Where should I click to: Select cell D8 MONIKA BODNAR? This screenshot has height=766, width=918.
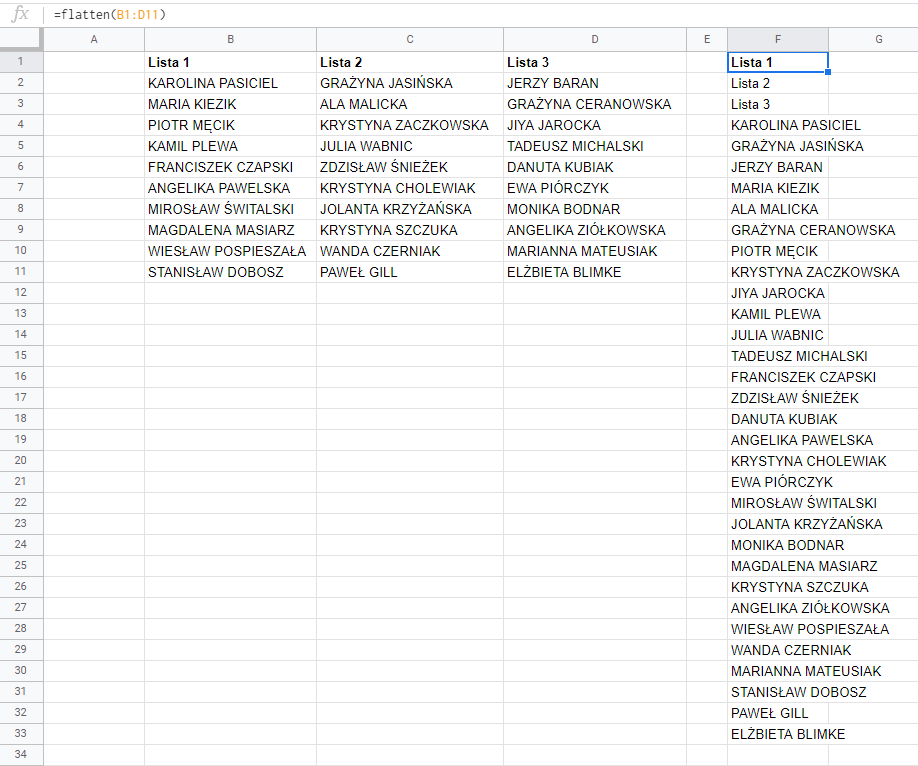click(595, 209)
